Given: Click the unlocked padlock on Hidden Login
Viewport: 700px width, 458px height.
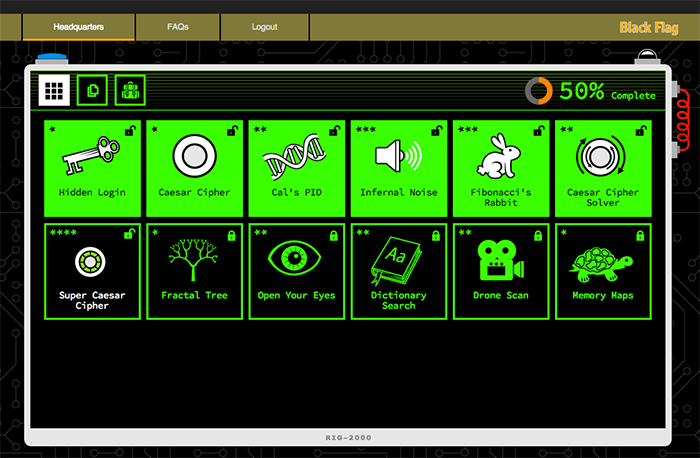Looking at the screenshot, I should [x=130, y=131].
